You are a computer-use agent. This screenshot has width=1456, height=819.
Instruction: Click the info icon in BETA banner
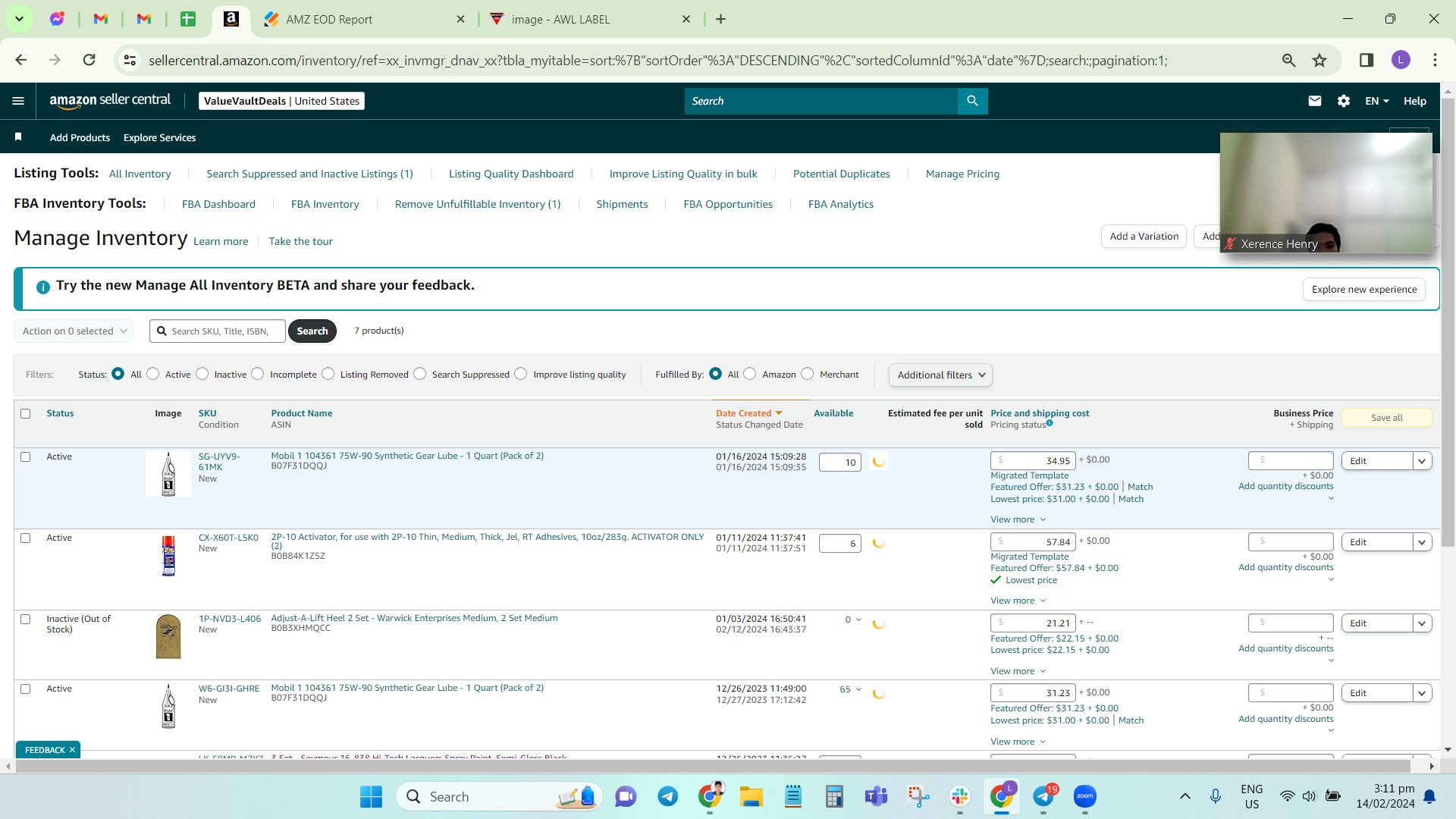[x=43, y=287]
